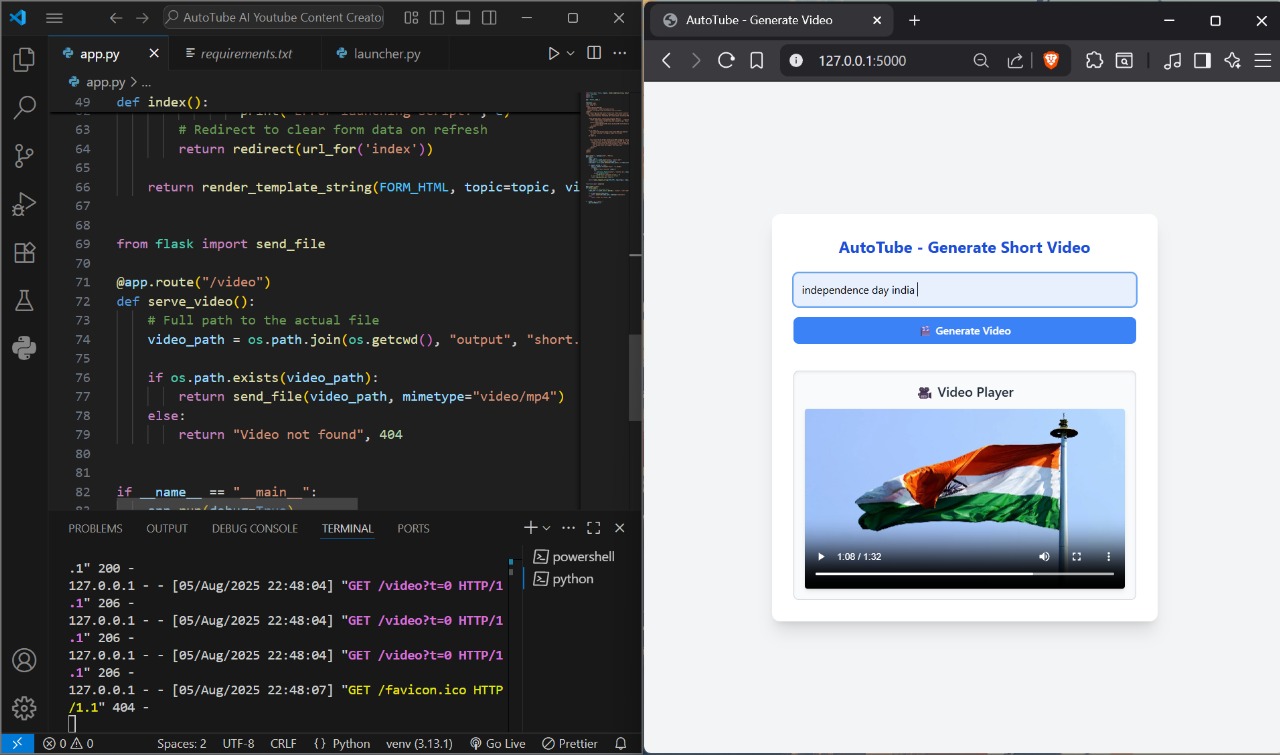This screenshot has height=755, width=1280.
Task: Play the video in the player
Action: (x=821, y=556)
